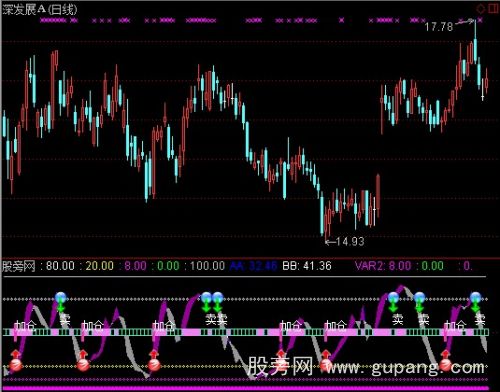This screenshot has width=500, height=392.
Task: Click the rightmost red ball buy signal icon
Action: (x=445, y=365)
